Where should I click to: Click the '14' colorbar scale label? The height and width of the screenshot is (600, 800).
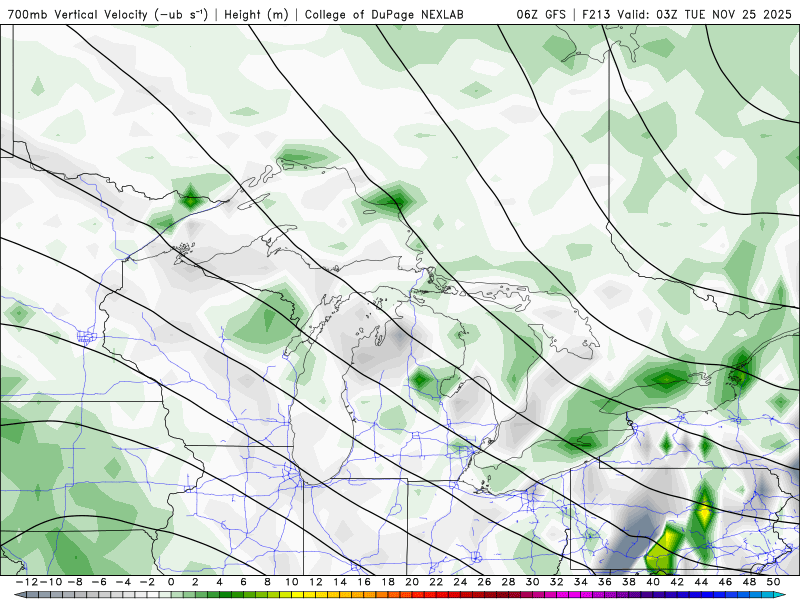340,582
